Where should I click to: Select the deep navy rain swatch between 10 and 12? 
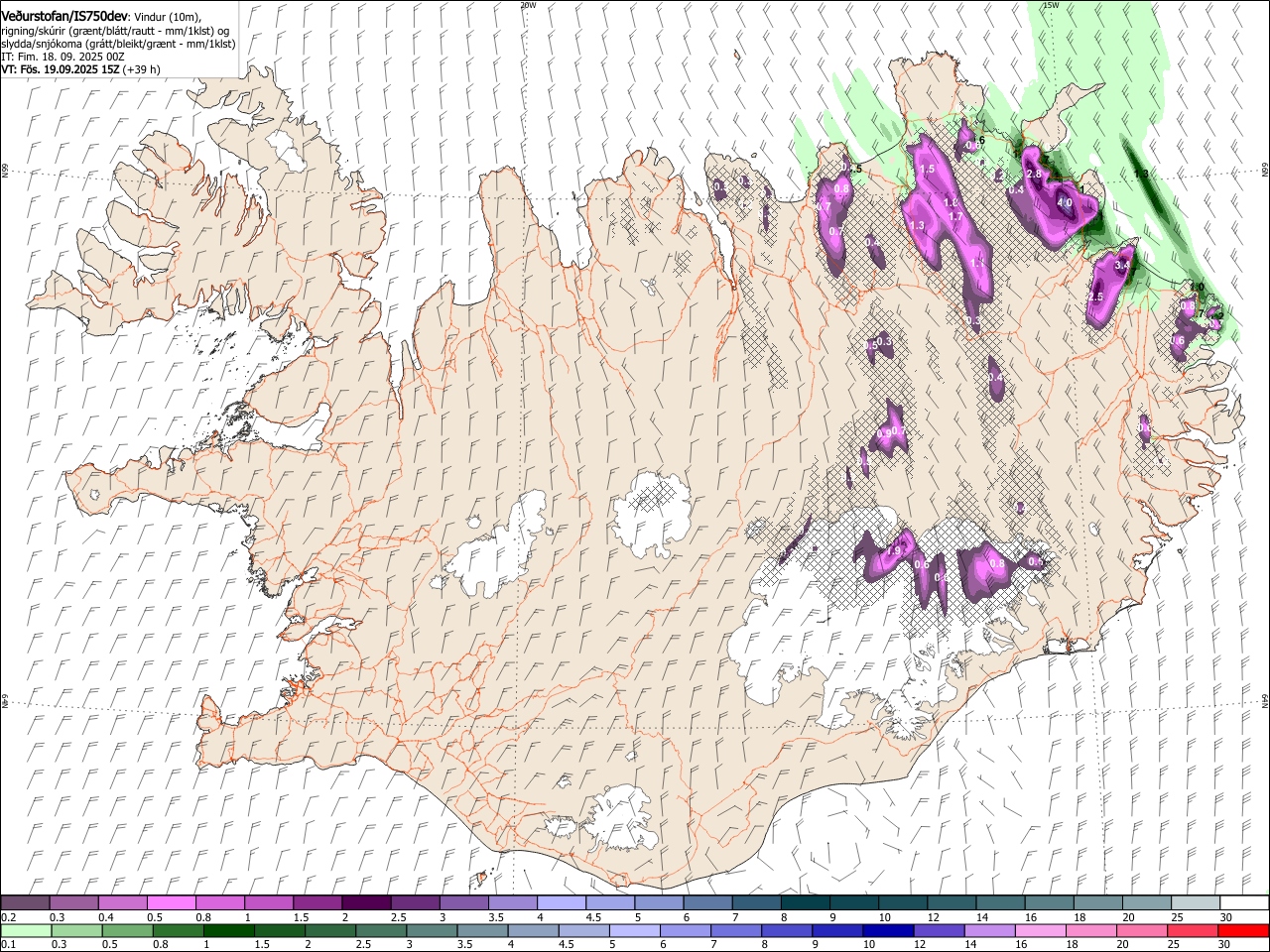[887, 931]
